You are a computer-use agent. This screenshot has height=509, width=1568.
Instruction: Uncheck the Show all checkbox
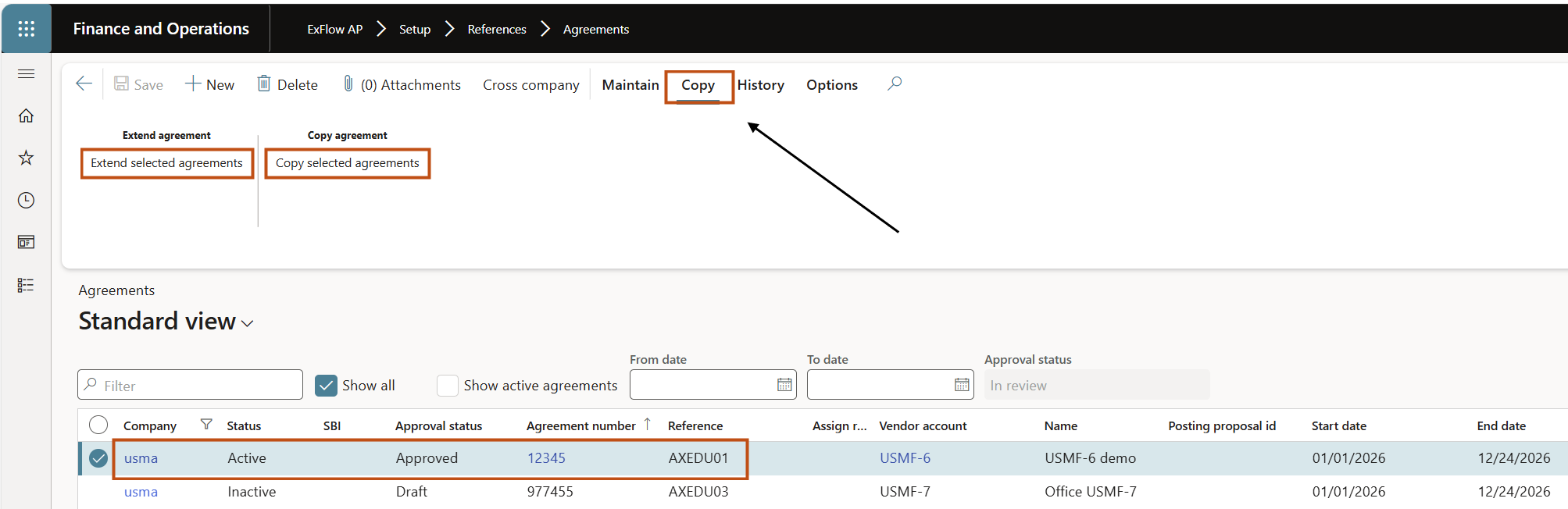pyautogui.click(x=326, y=386)
